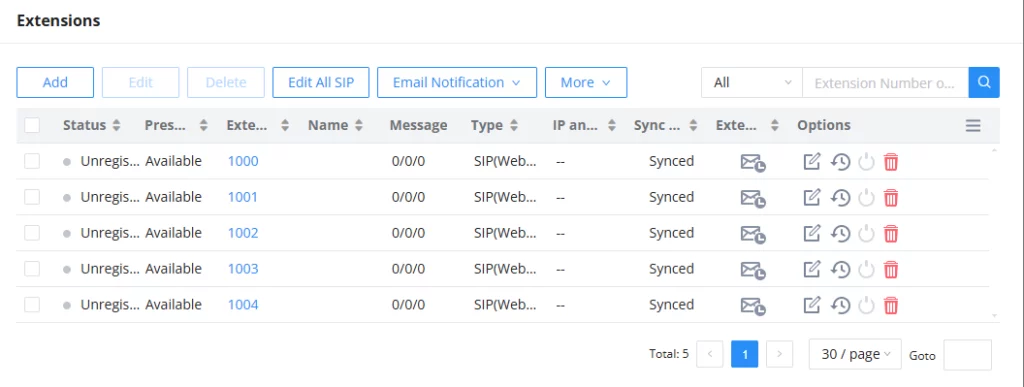
Task: Click the reboot power icon for extension 1003
Action: coord(866,269)
